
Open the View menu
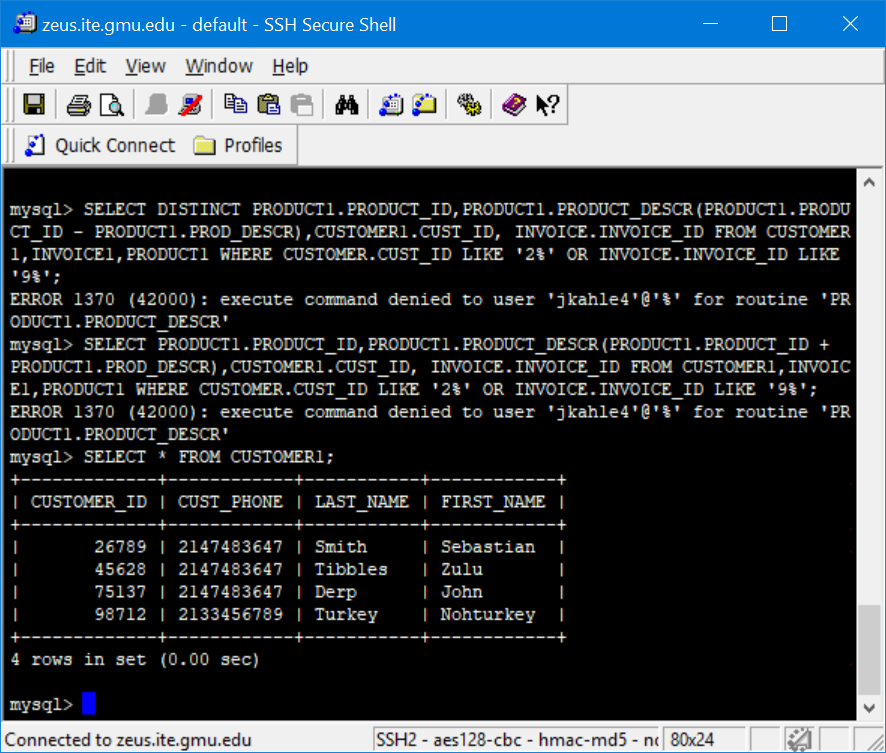(x=145, y=66)
